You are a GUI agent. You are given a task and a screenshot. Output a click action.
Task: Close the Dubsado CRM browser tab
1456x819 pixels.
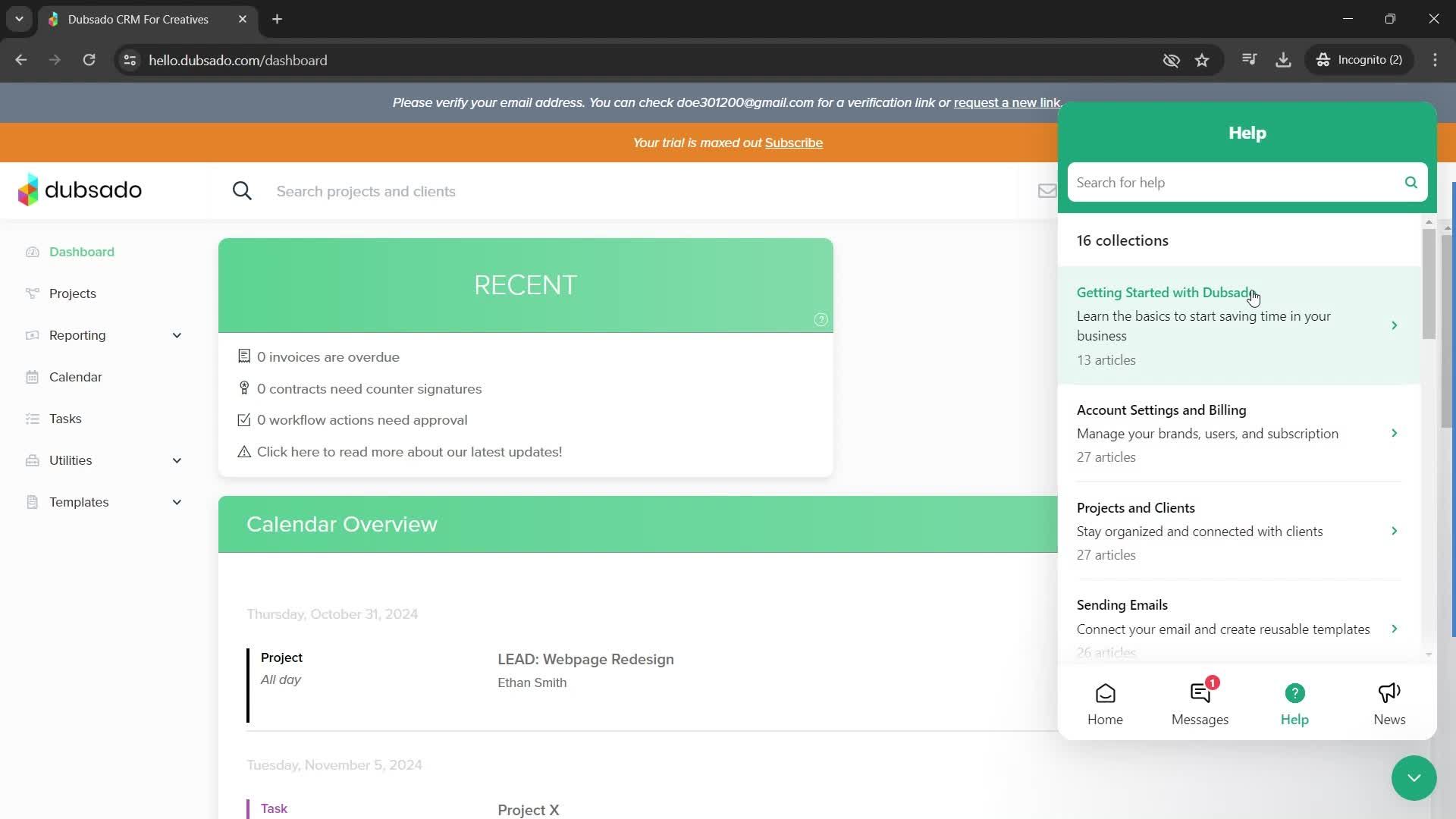243,19
